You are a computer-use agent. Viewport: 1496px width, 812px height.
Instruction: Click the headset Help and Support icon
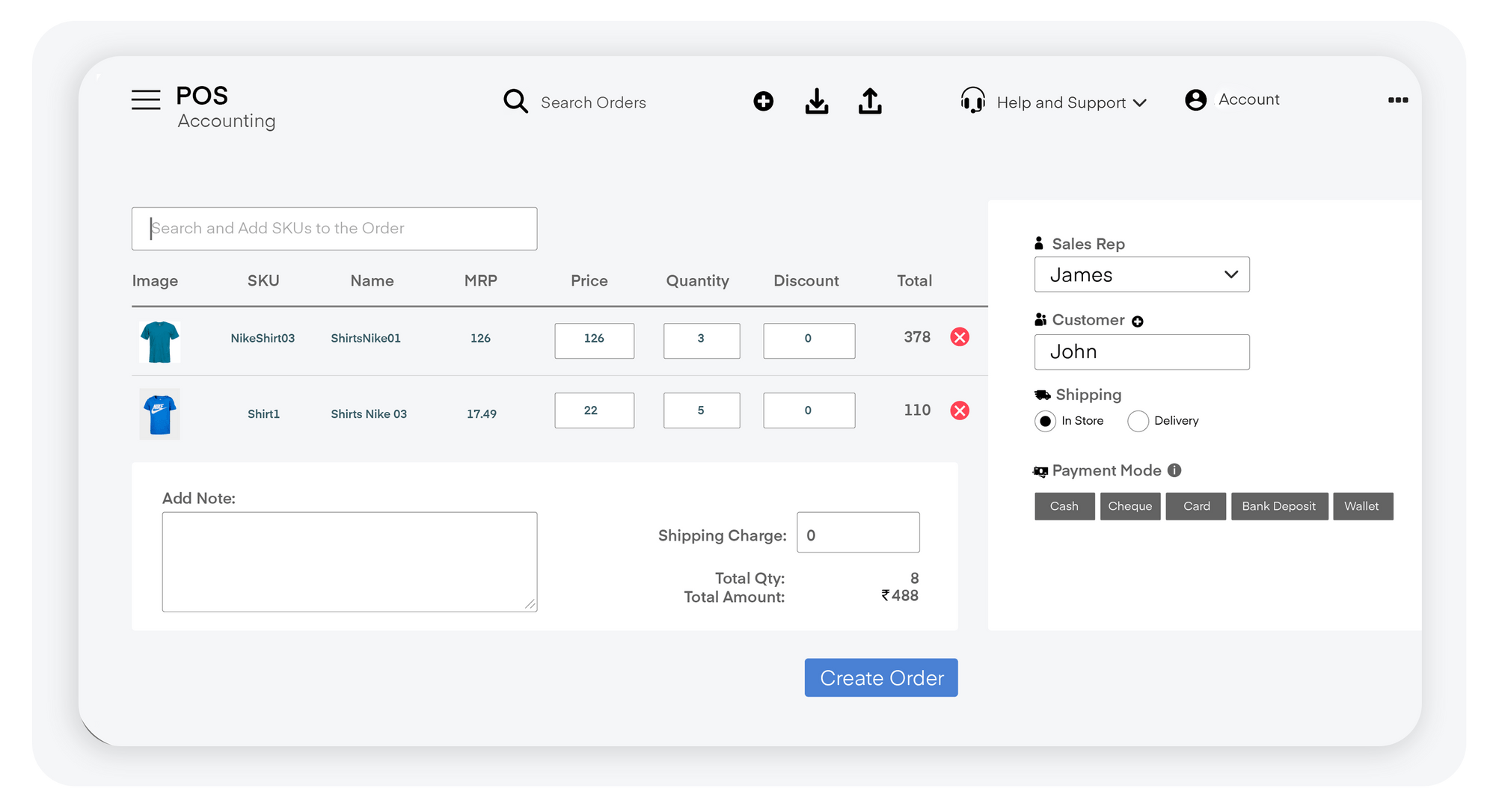tap(972, 99)
